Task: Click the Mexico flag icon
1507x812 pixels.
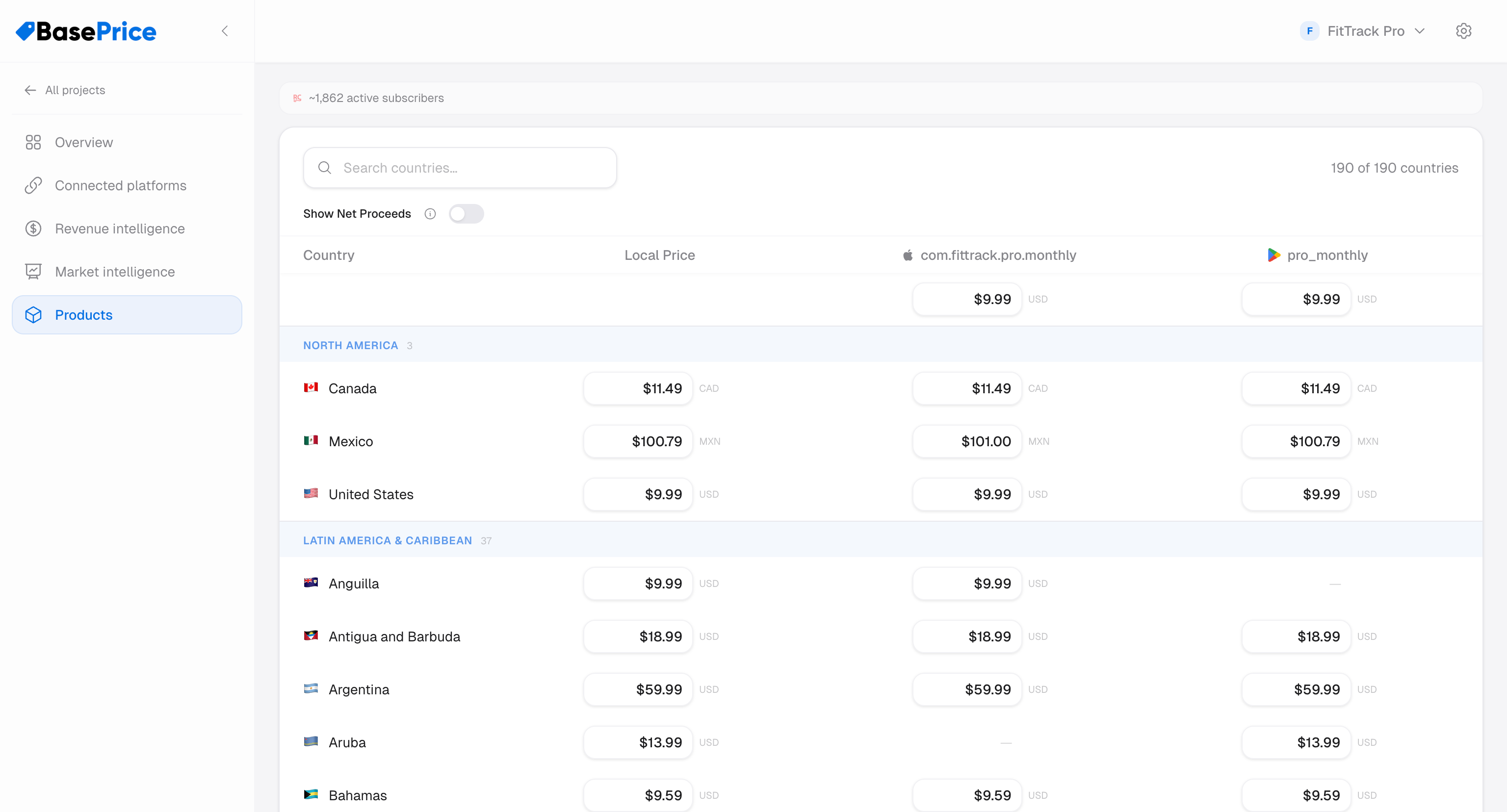Action: 311,440
